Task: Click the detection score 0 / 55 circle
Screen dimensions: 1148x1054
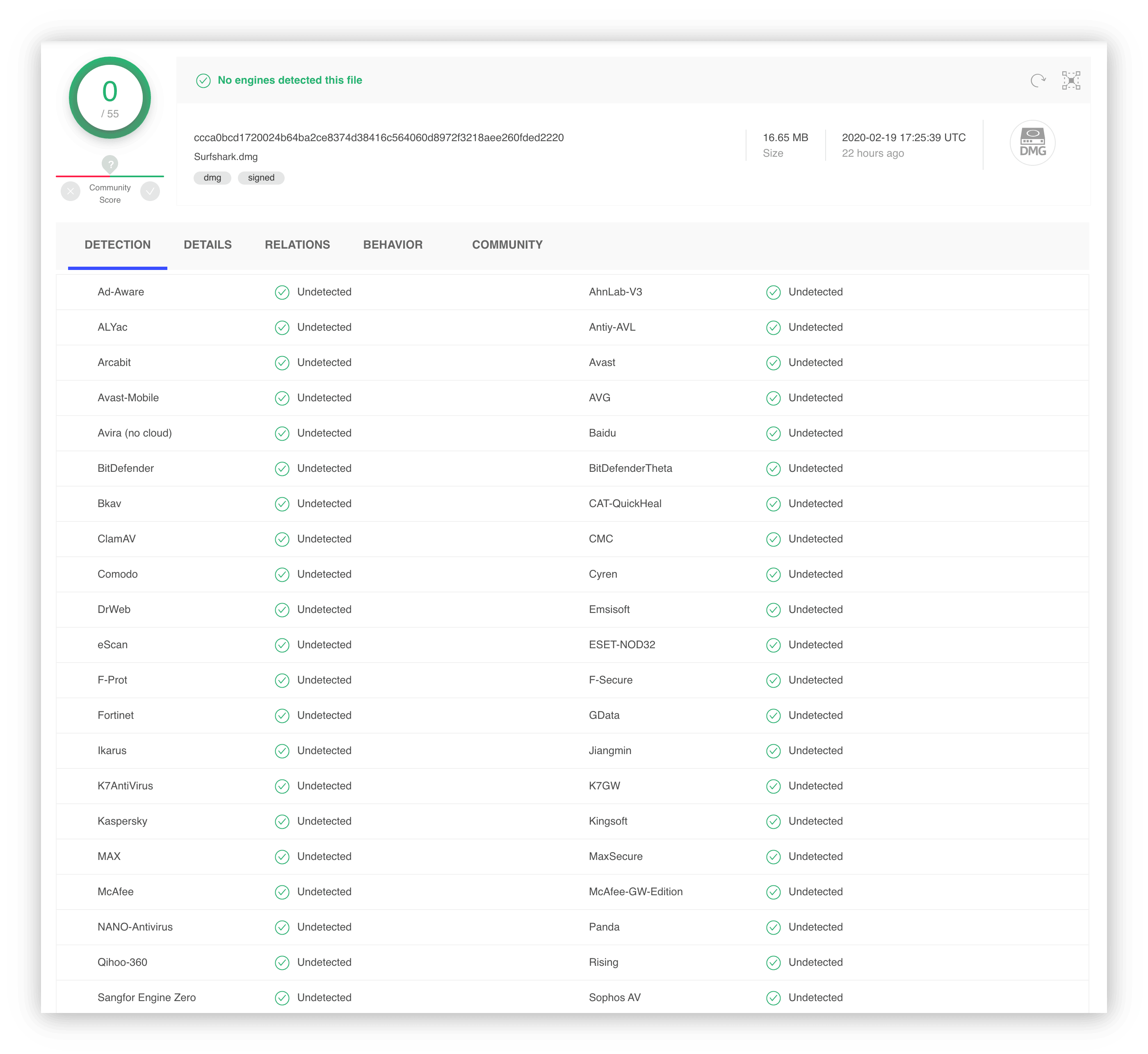Action: click(x=110, y=98)
